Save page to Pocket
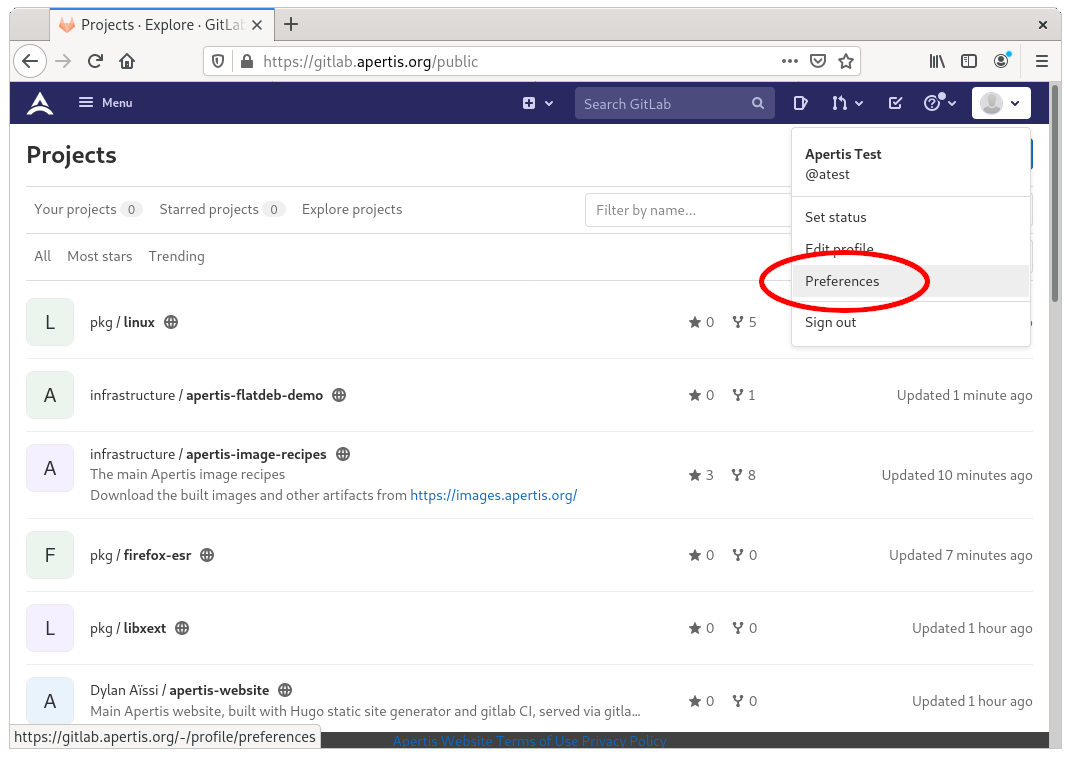The height and width of the screenshot is (758, 1071). [818, 61]
